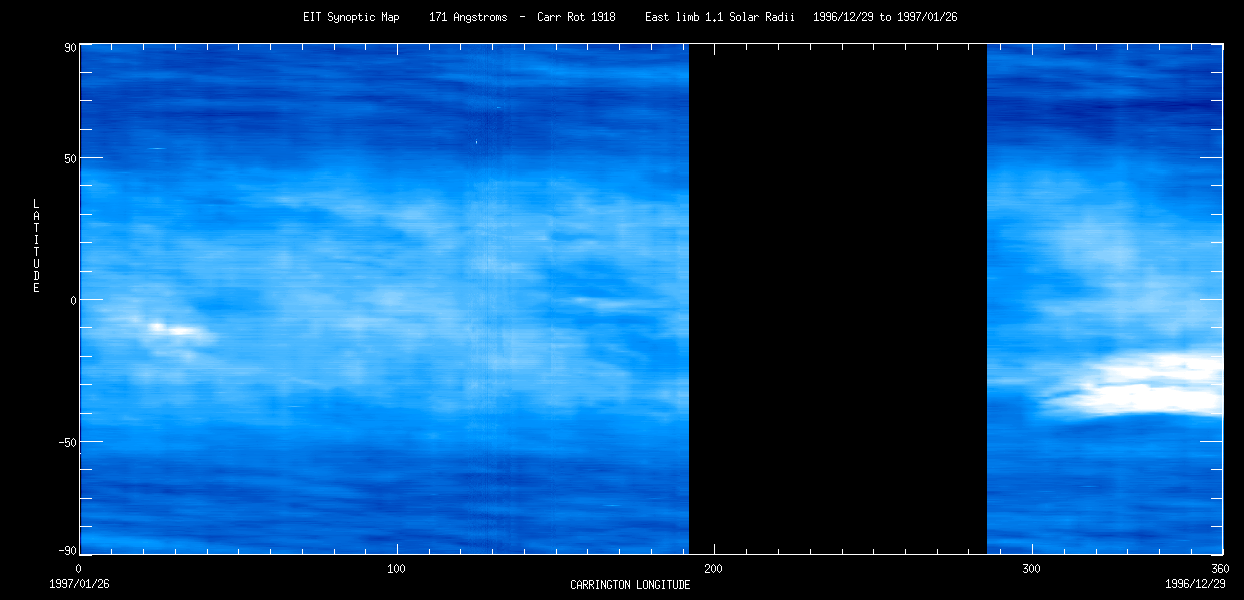Click the 1997/01/26 date at bottom left
Image resolution: width=1244 pixels, height=600 pixels.
(x=80, y=584)
